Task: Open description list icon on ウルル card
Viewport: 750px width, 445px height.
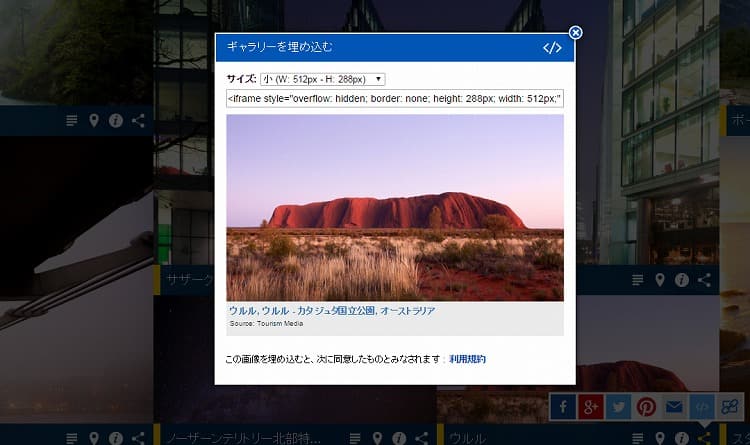Action: (x=638, y=438)
